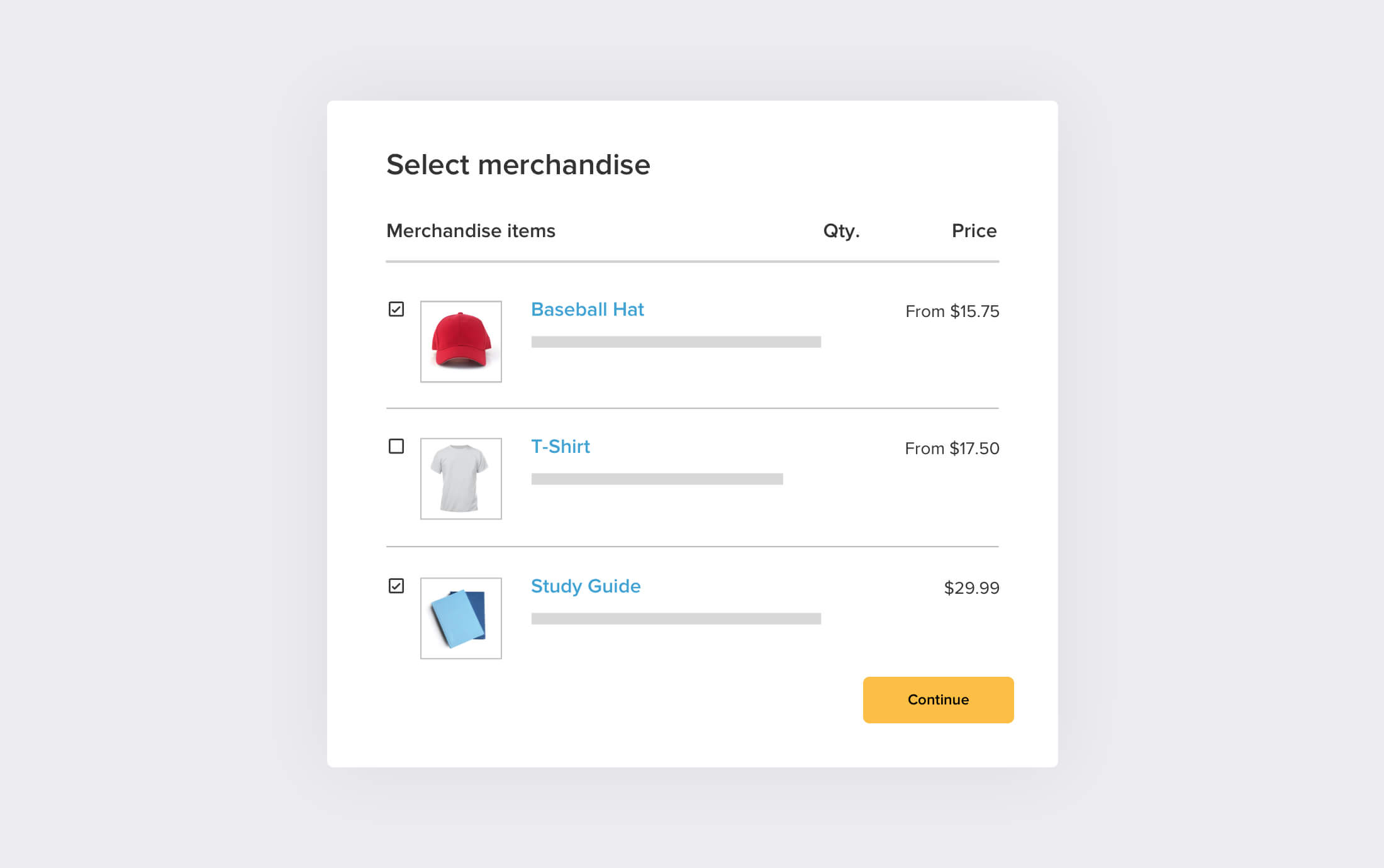Click the gray T-shirt product image
This screenshot has height=868, width=1384.
pyautogui.click(x=461, y=479)
